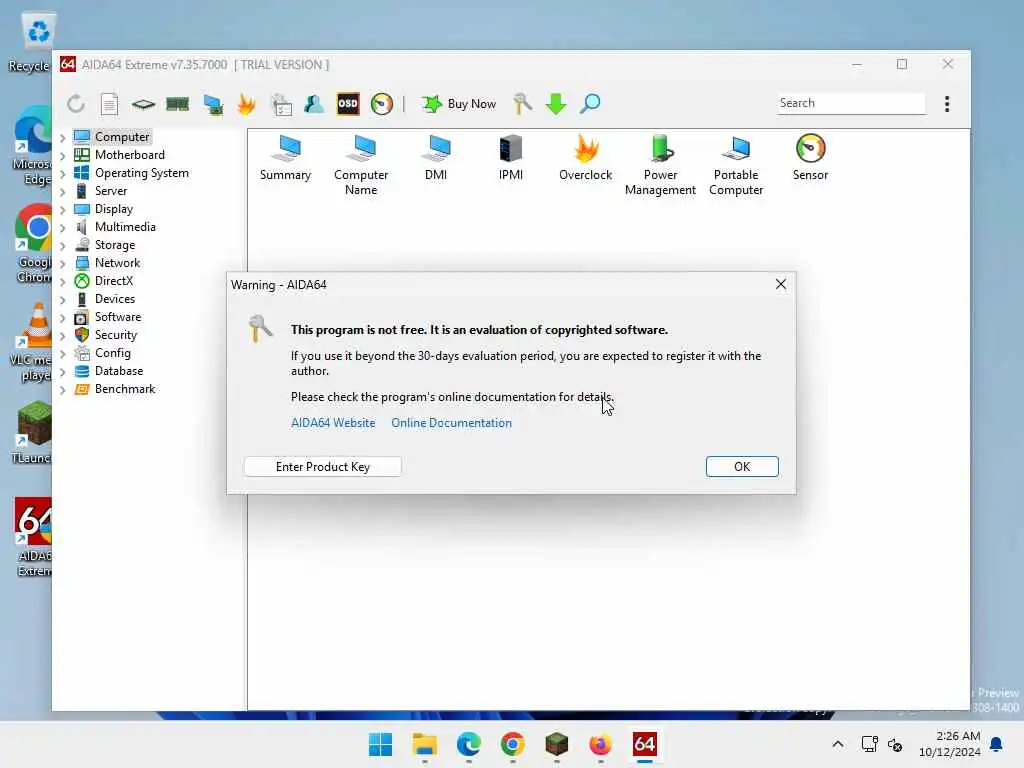Viewport: 1024px width, 768px height.
Task: Click the Refresh toolbar icon
Action: pyautogui.click(x=76, y=104)
